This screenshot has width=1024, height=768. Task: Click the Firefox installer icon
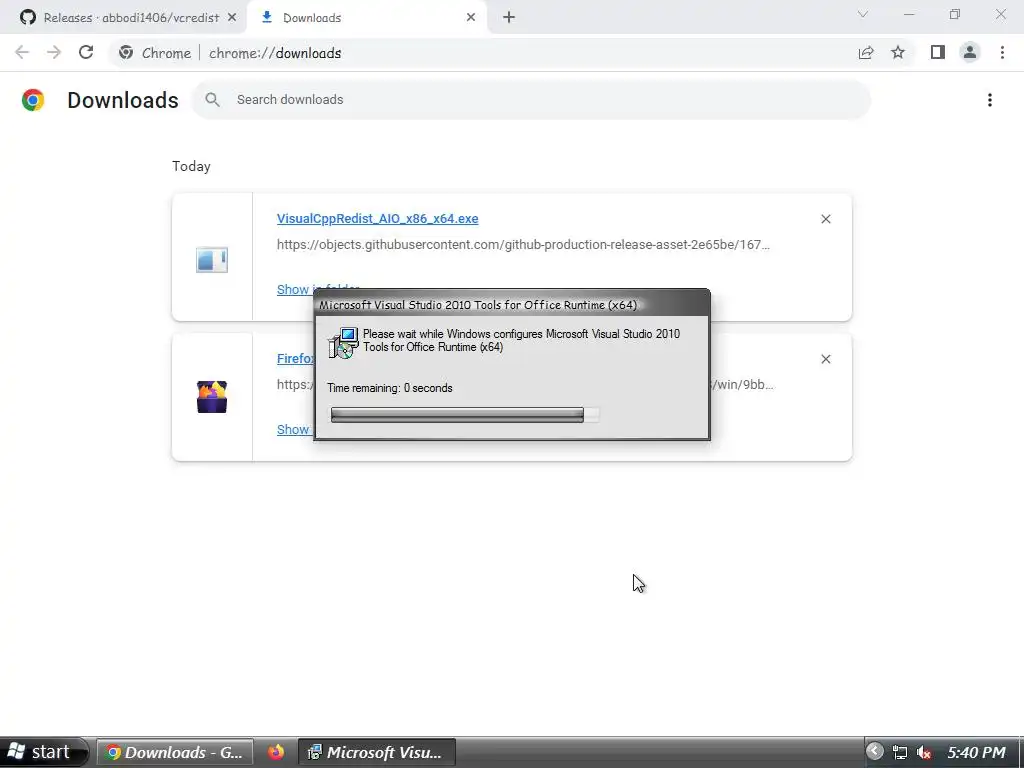point(212,396)
